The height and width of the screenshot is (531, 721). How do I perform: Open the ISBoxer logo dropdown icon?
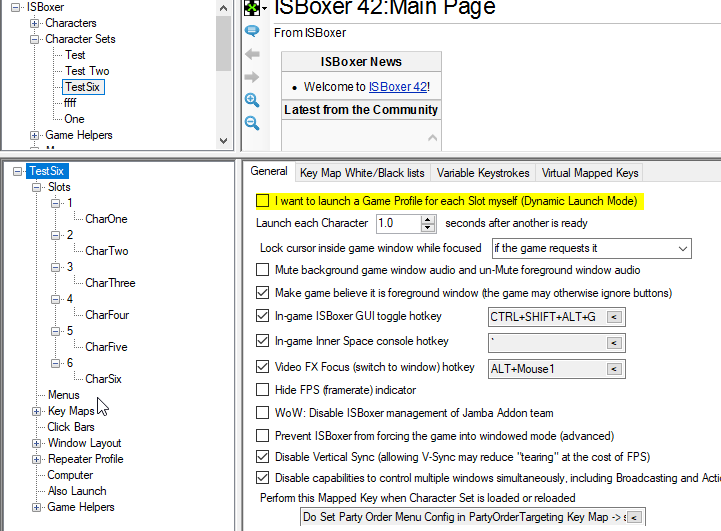click(x=255, y=7)
